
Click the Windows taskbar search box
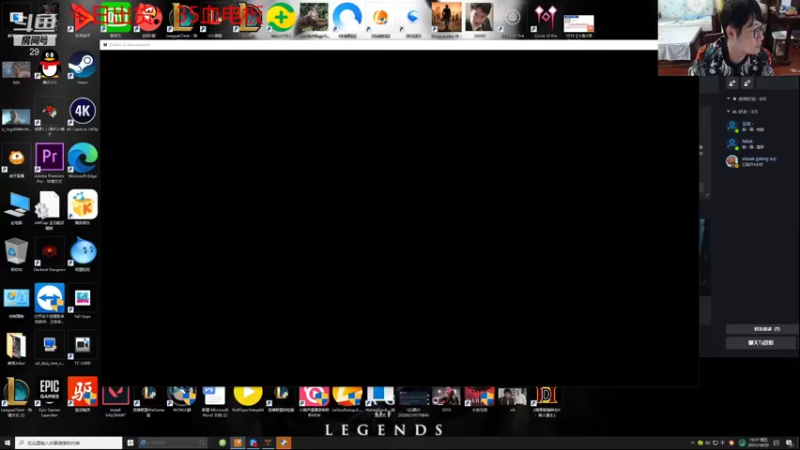pos(69,443)
